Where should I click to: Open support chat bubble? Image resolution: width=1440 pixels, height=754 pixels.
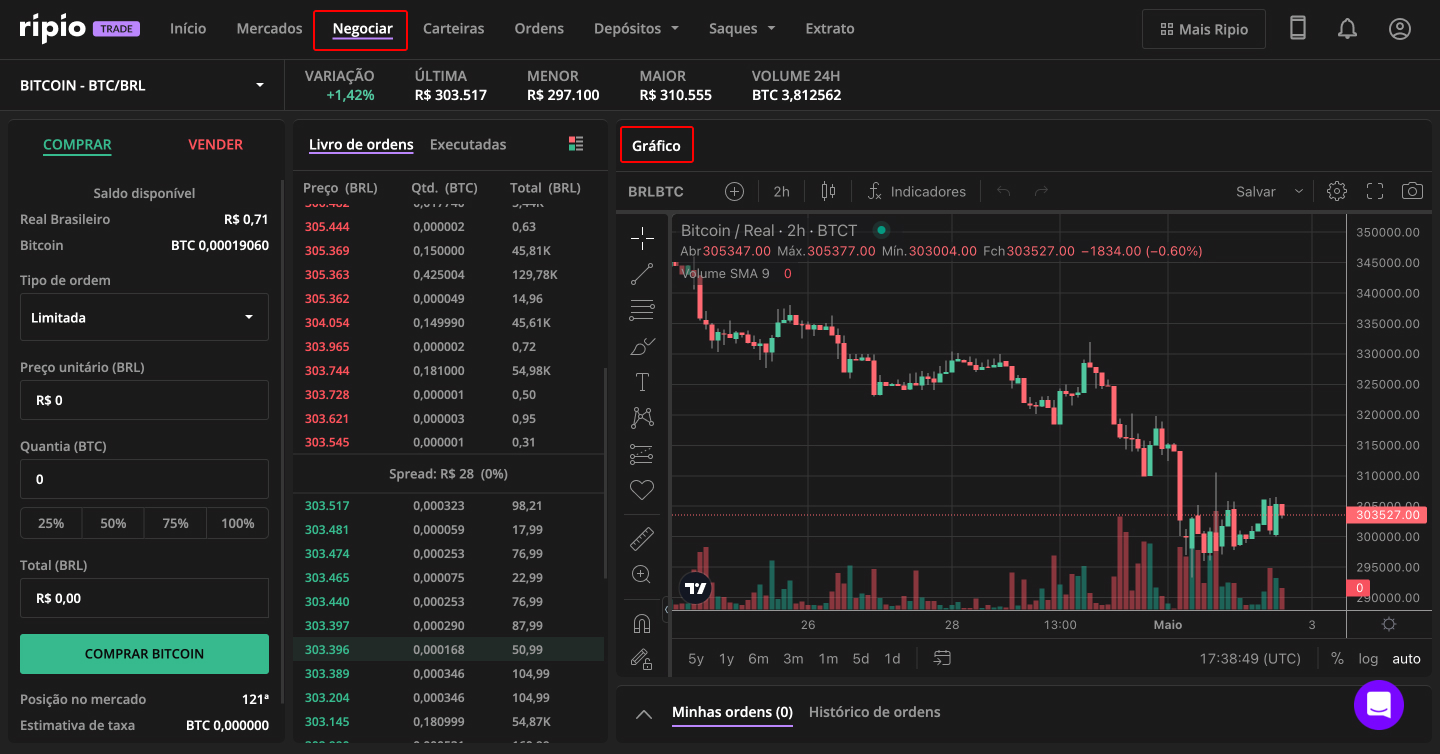pos(1379,704)
